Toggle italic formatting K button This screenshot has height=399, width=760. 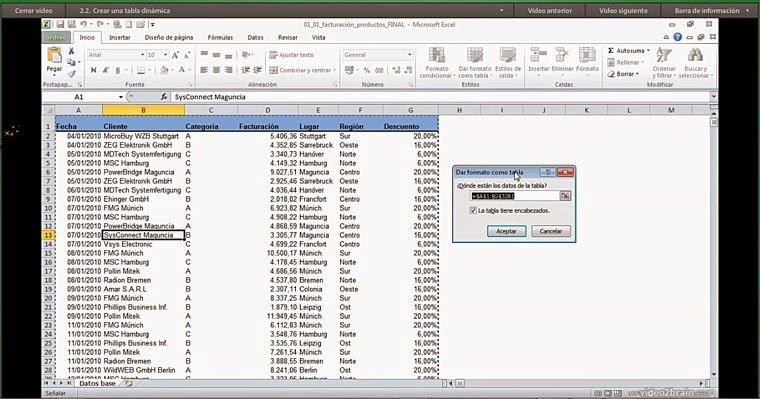tap(105, 70)
